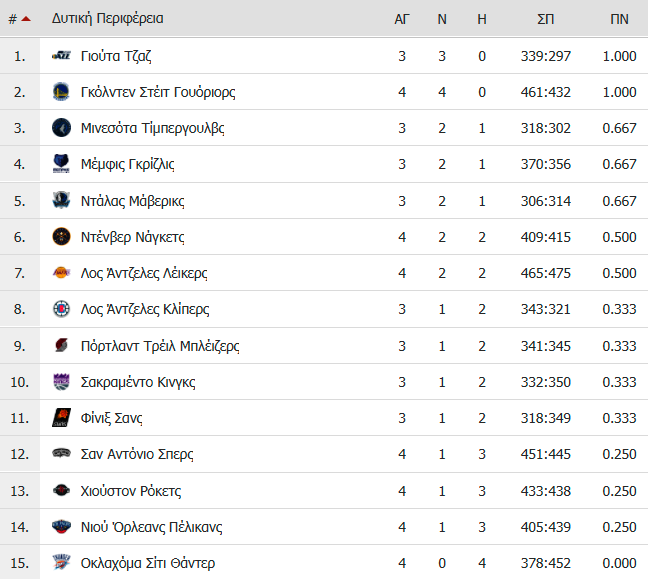Sort table by ΠΝ column header
The height and width of the screenshot is (579, 648).
(619, 19)
